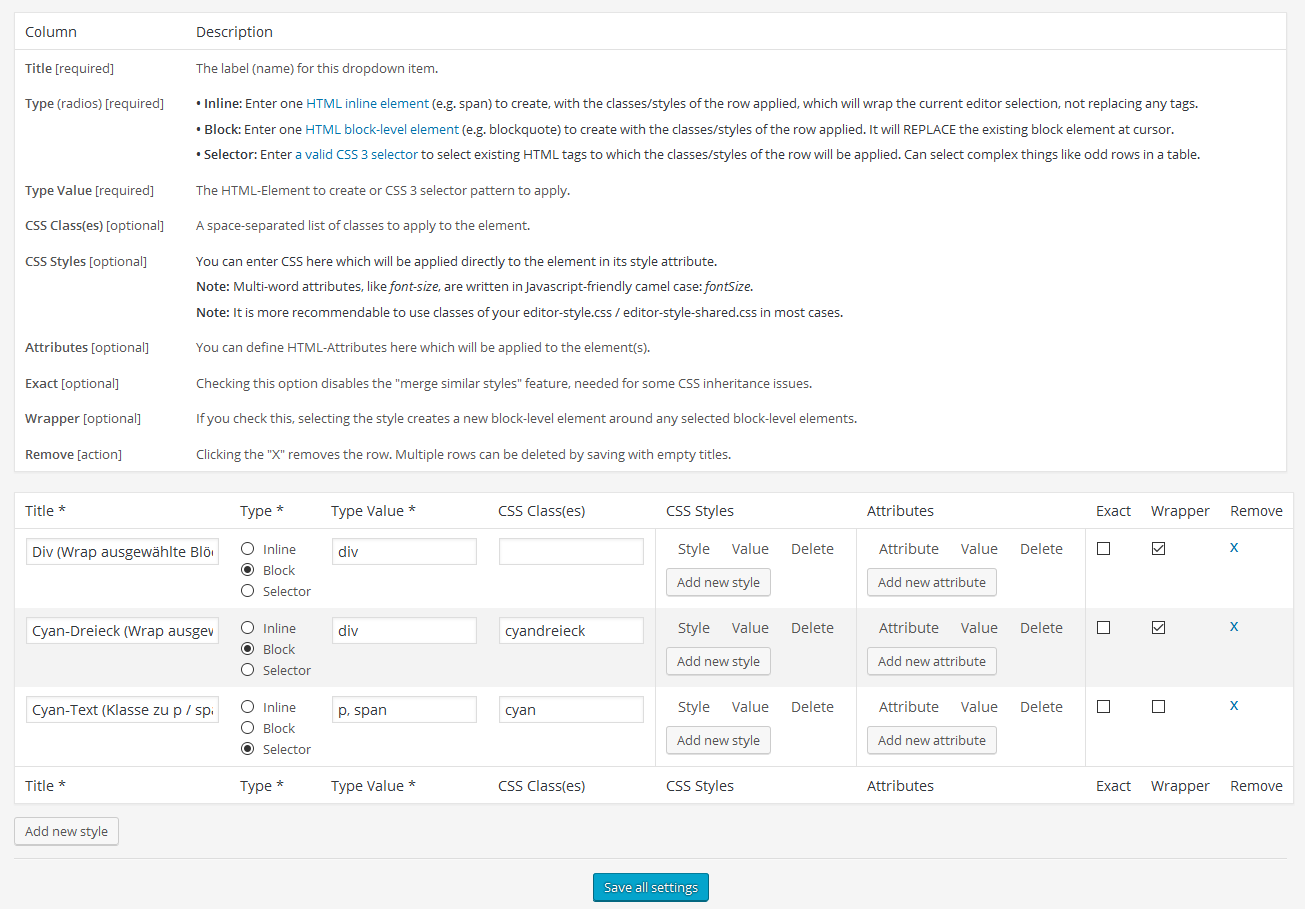Viewport: 1305px width, 909px height.
Task: Click Add new style below the table
Action: click(x=66, y=831)
